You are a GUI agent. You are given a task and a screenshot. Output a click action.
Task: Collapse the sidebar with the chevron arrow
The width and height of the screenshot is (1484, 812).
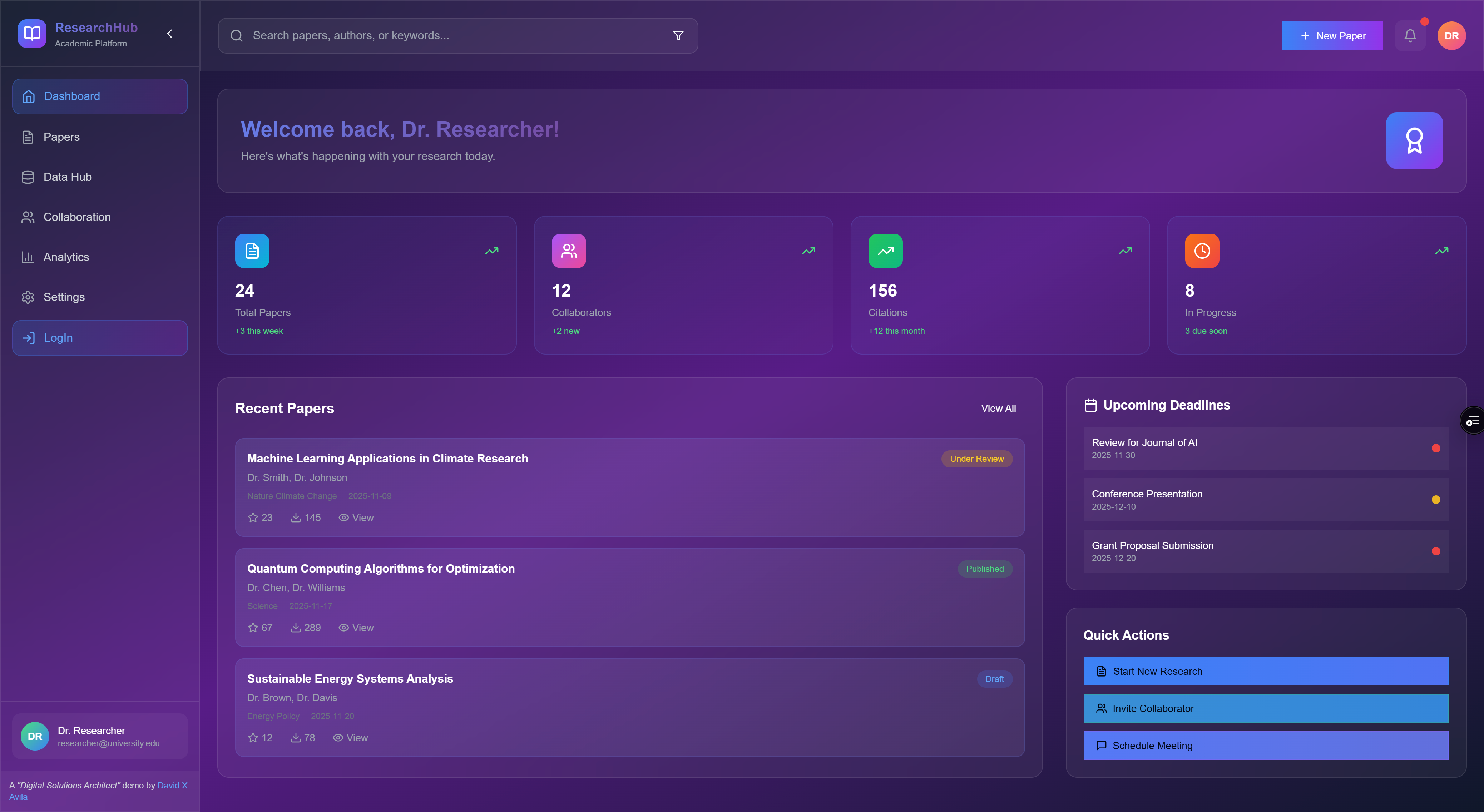click(169, 33)
